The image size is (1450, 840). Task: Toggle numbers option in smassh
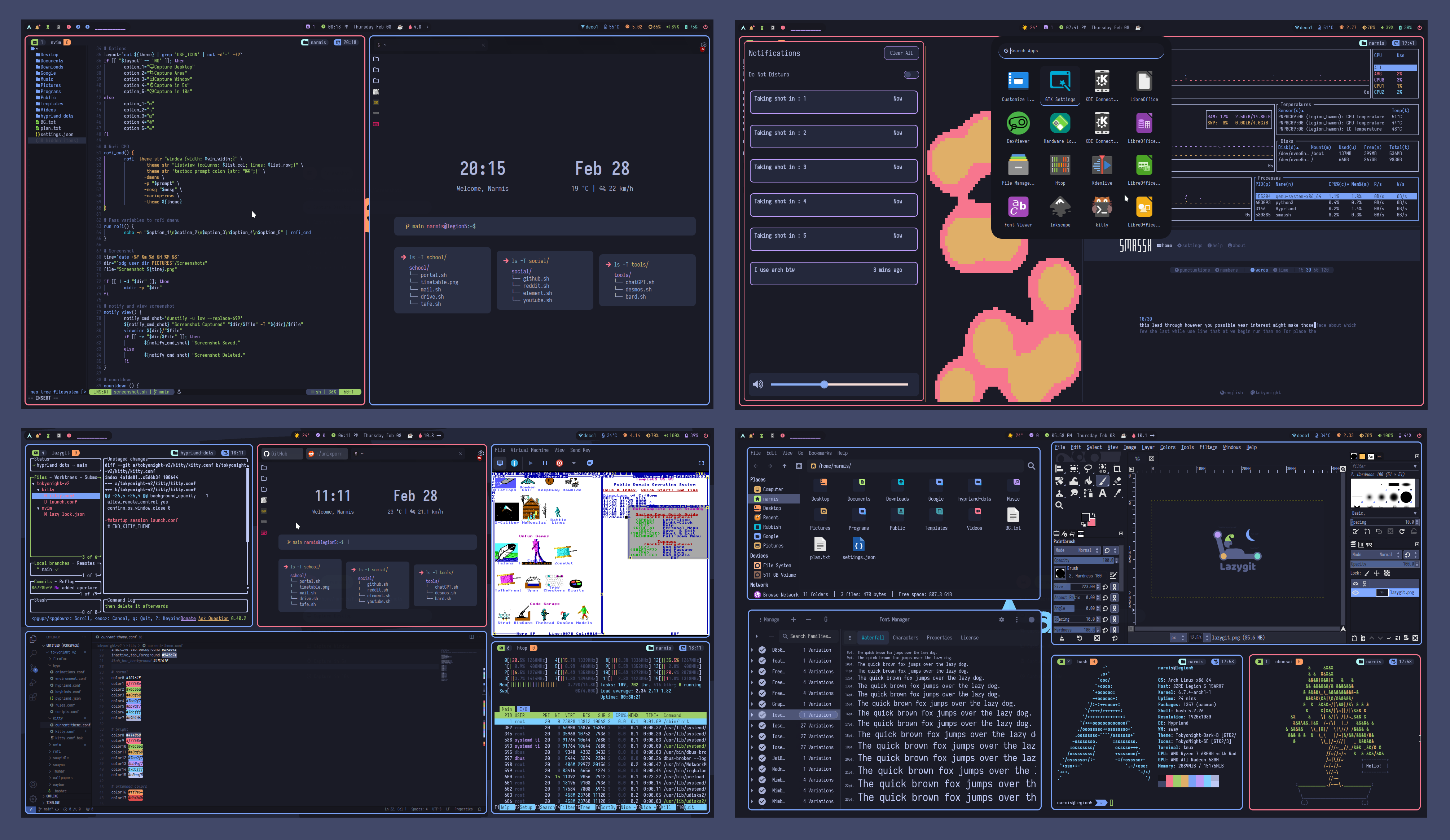tap(1226, 271)
